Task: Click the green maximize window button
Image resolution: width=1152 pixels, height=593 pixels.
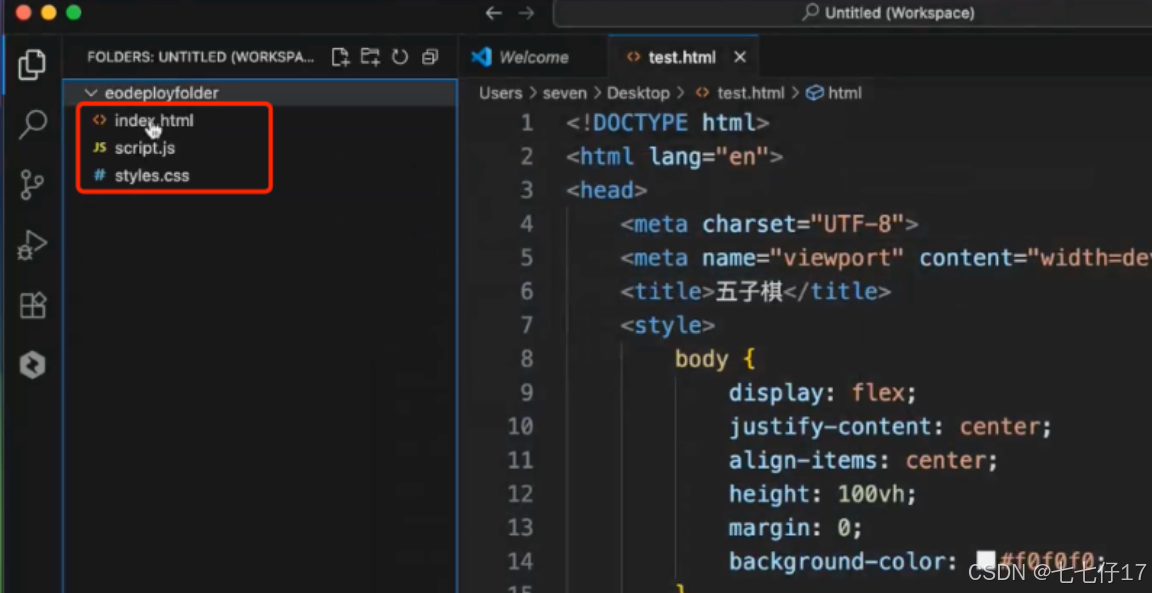Action: 73,12
